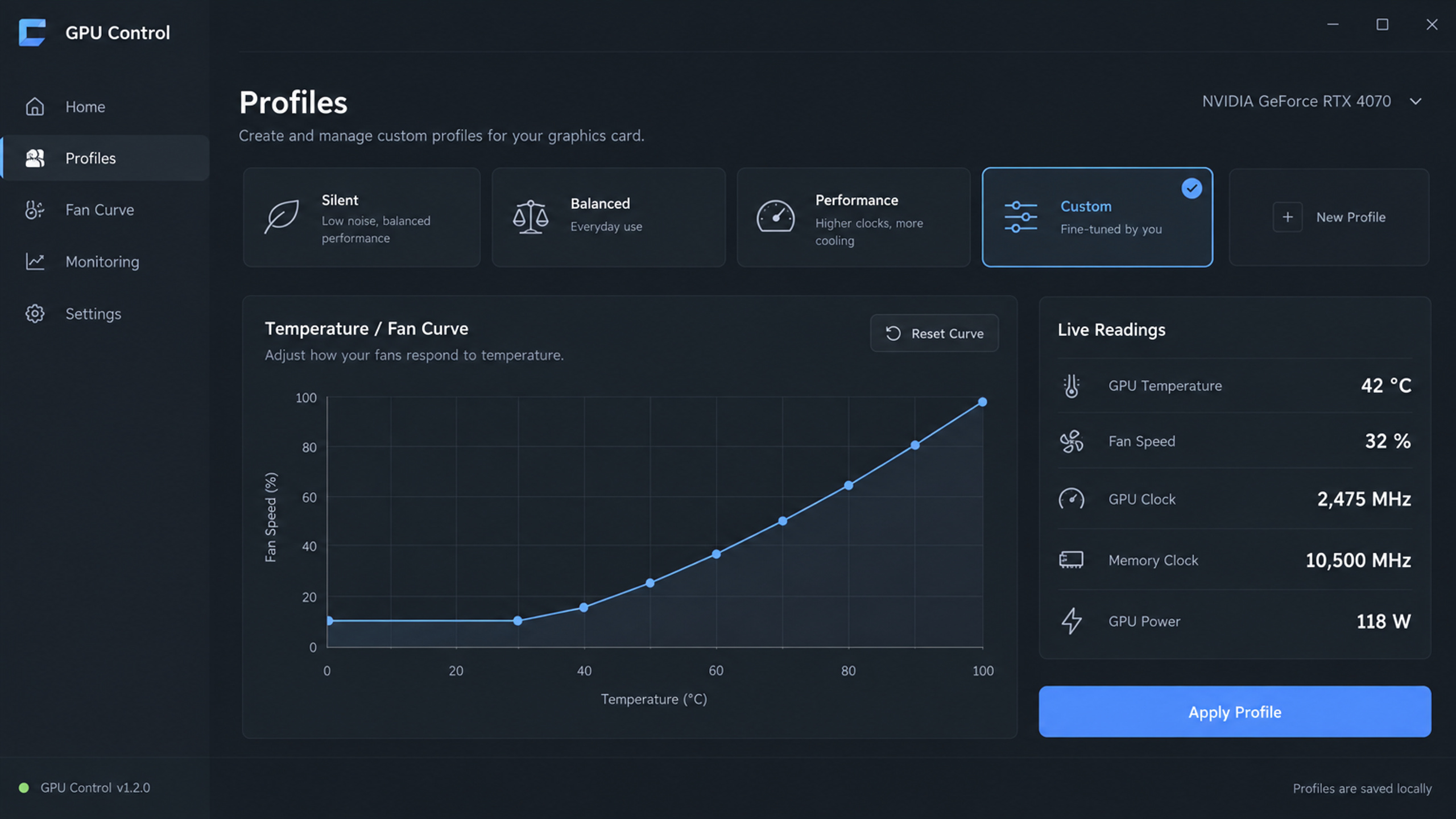Click the Apply Profile button
The width and height of the screenshot is (1456, 819).
[x=1235, y=712]
